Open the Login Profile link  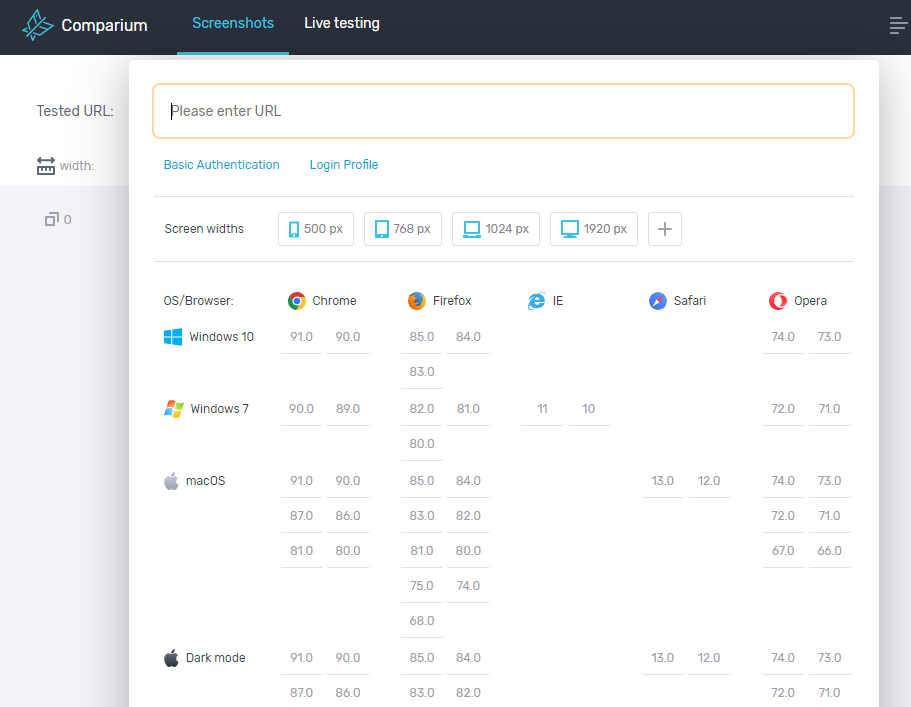(344, 165)
